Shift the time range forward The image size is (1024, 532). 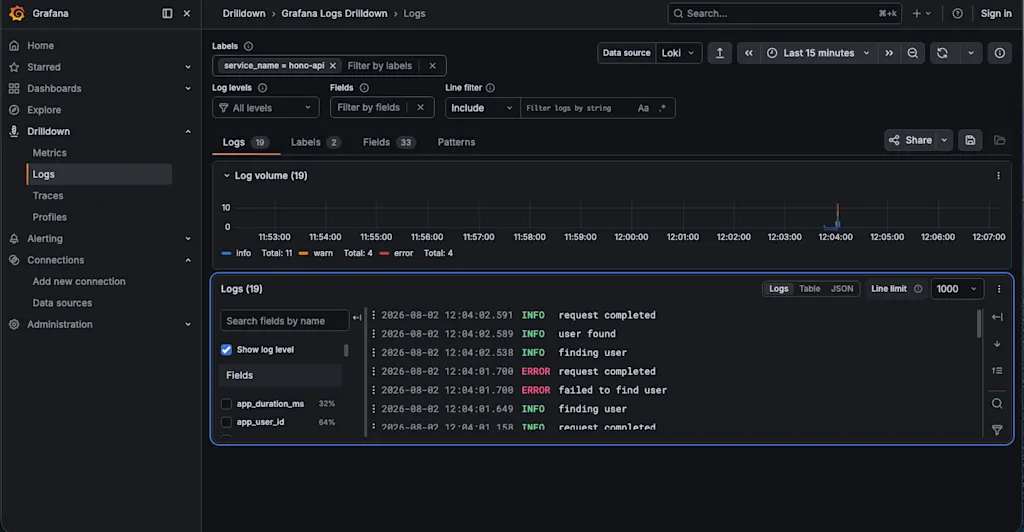click(889, 53)
